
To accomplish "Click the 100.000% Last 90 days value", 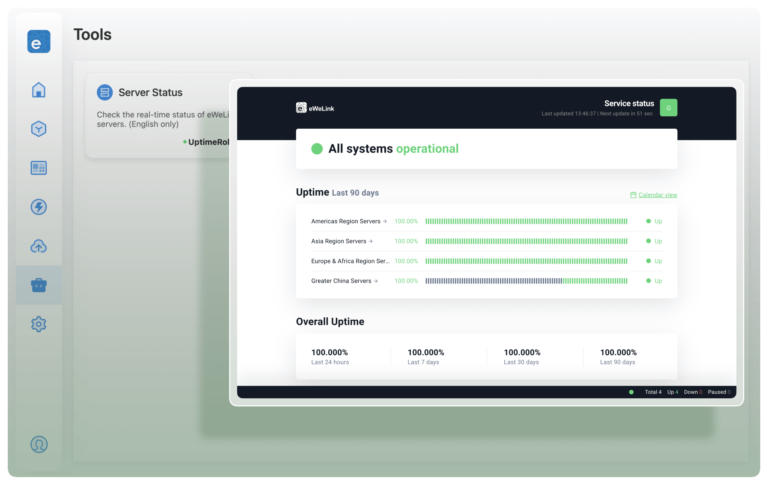I will pos(618,352).
